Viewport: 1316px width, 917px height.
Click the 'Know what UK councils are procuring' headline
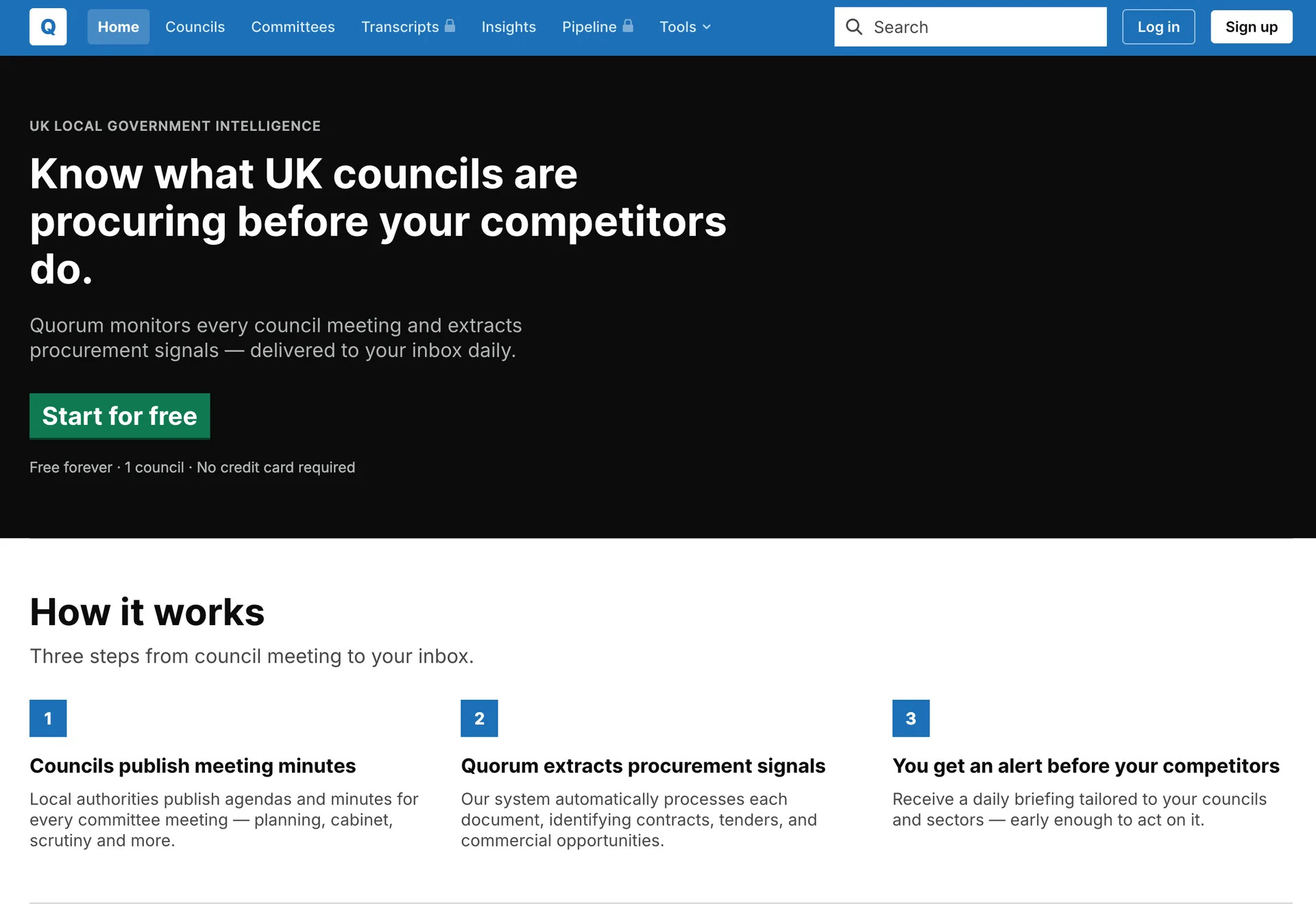click(x=378, y=221)
